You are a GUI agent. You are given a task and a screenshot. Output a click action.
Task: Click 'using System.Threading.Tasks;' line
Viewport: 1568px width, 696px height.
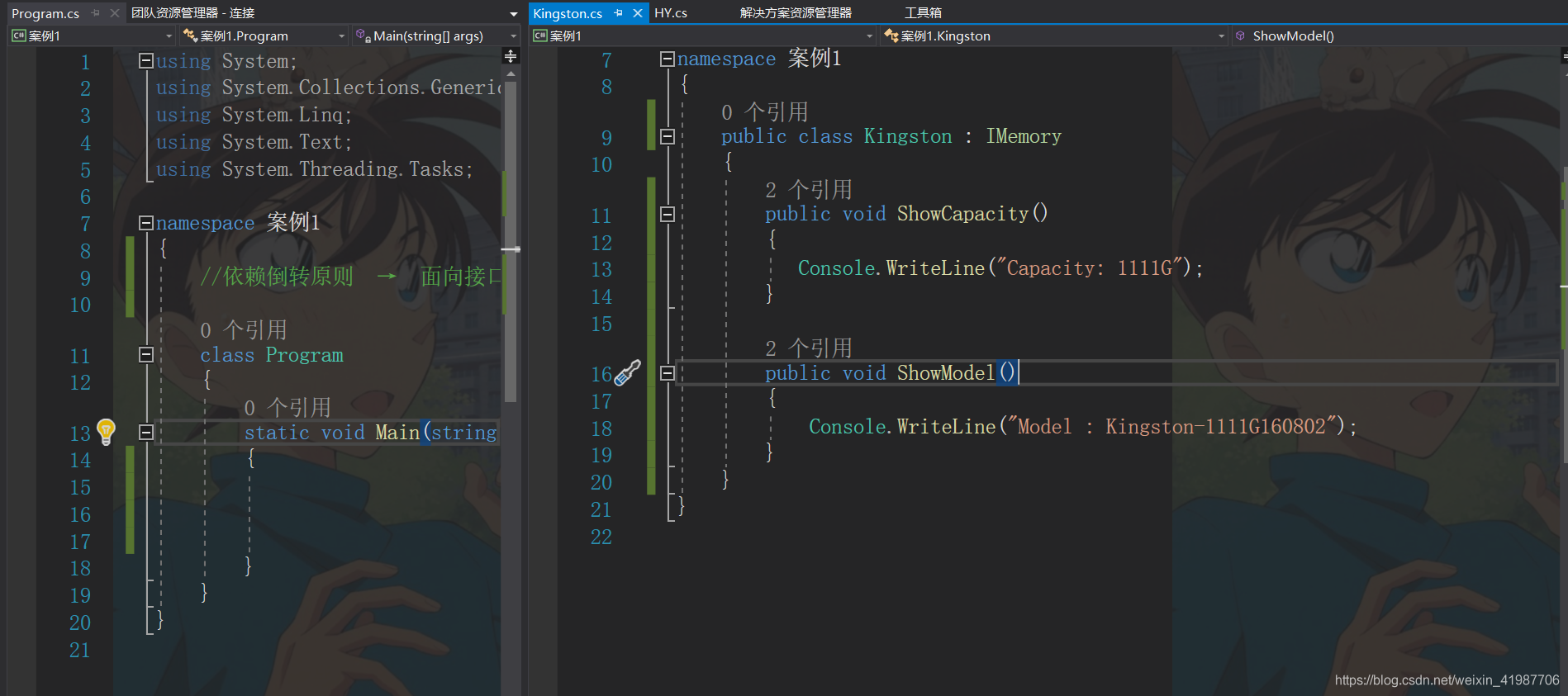(x=314, y=169)
